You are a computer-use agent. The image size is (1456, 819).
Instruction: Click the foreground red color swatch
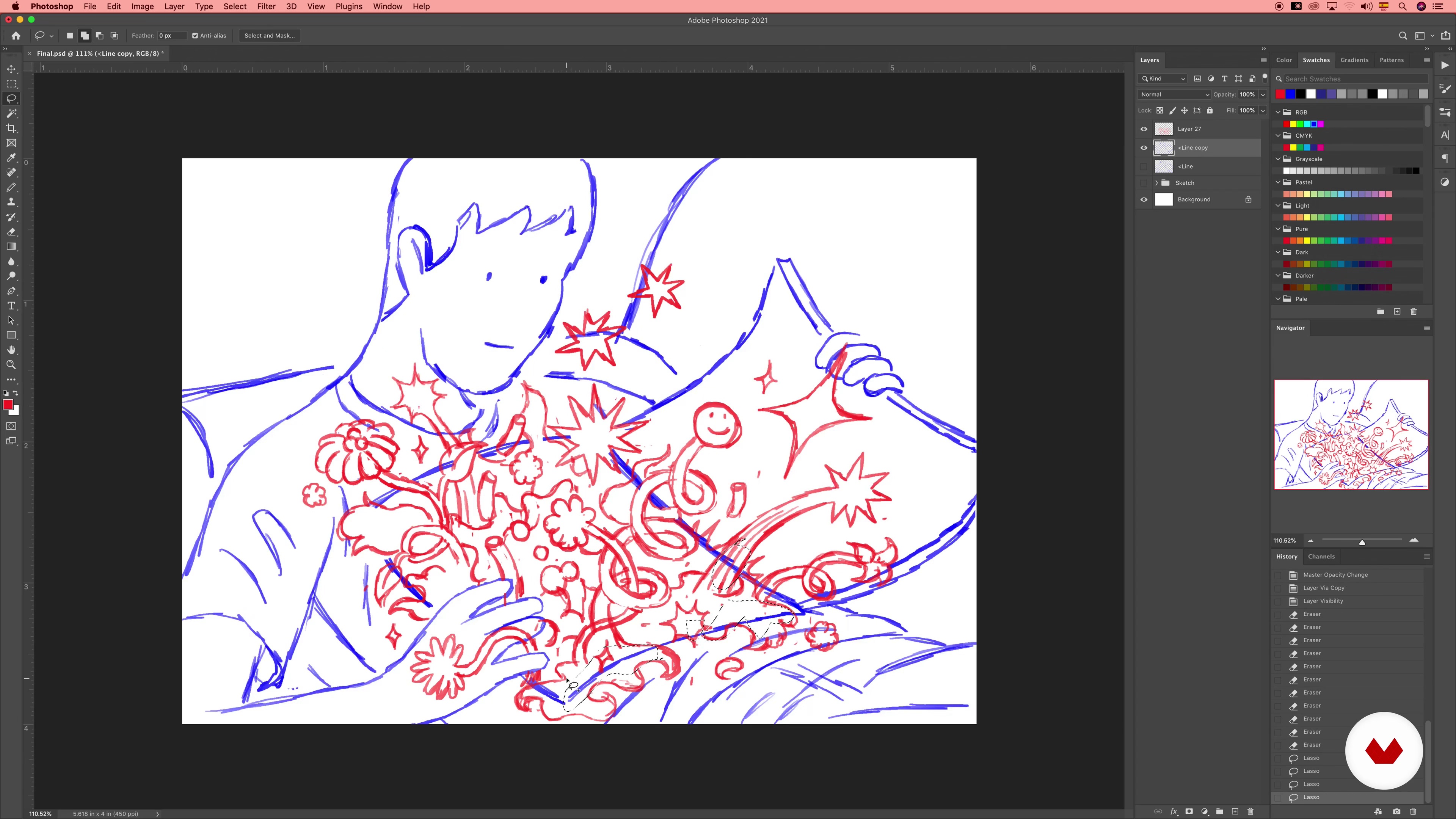pos(8,404)
